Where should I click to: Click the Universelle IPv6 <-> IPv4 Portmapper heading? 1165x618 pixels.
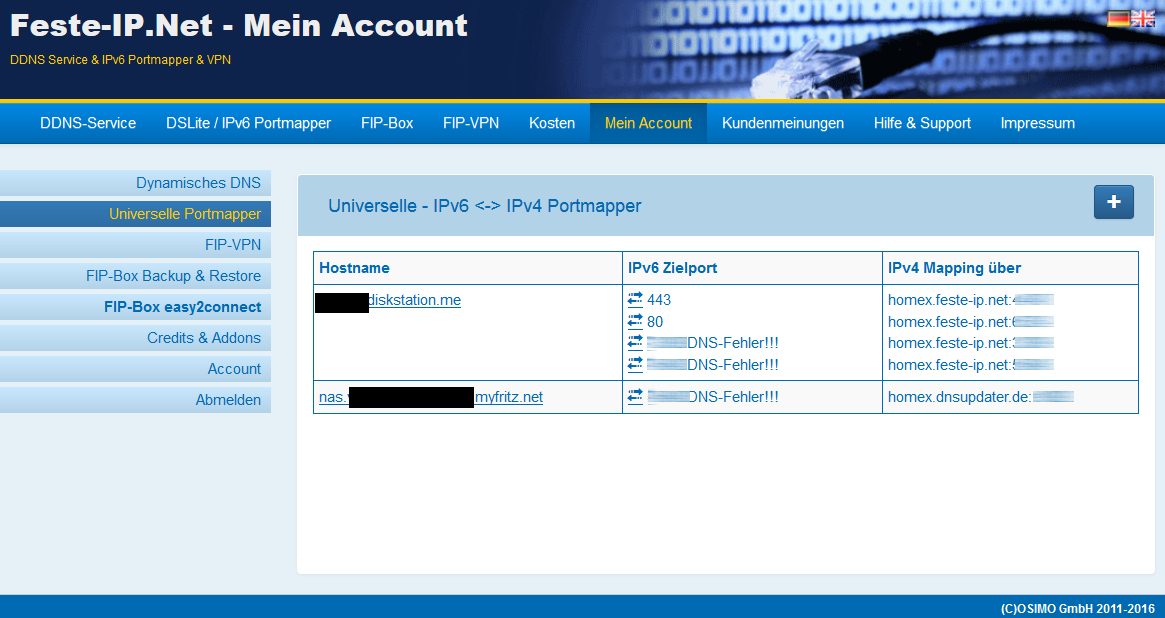pos(484,206)
